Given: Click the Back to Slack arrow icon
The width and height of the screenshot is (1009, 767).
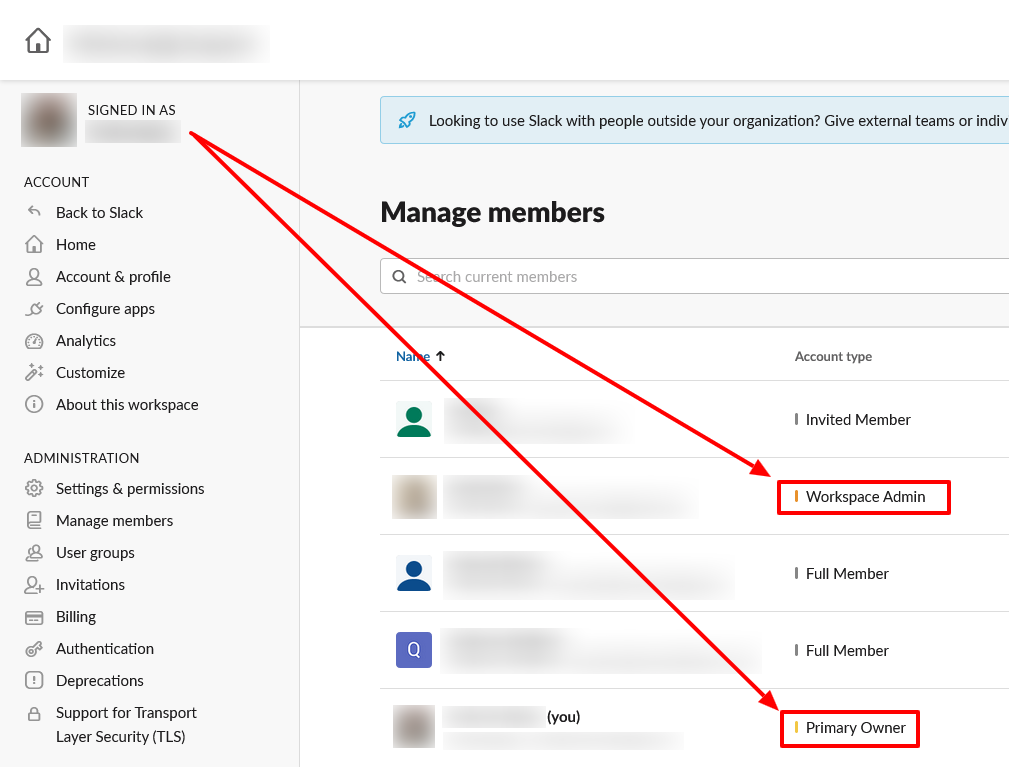Looking at the screenshot, I should coord(34,212).
